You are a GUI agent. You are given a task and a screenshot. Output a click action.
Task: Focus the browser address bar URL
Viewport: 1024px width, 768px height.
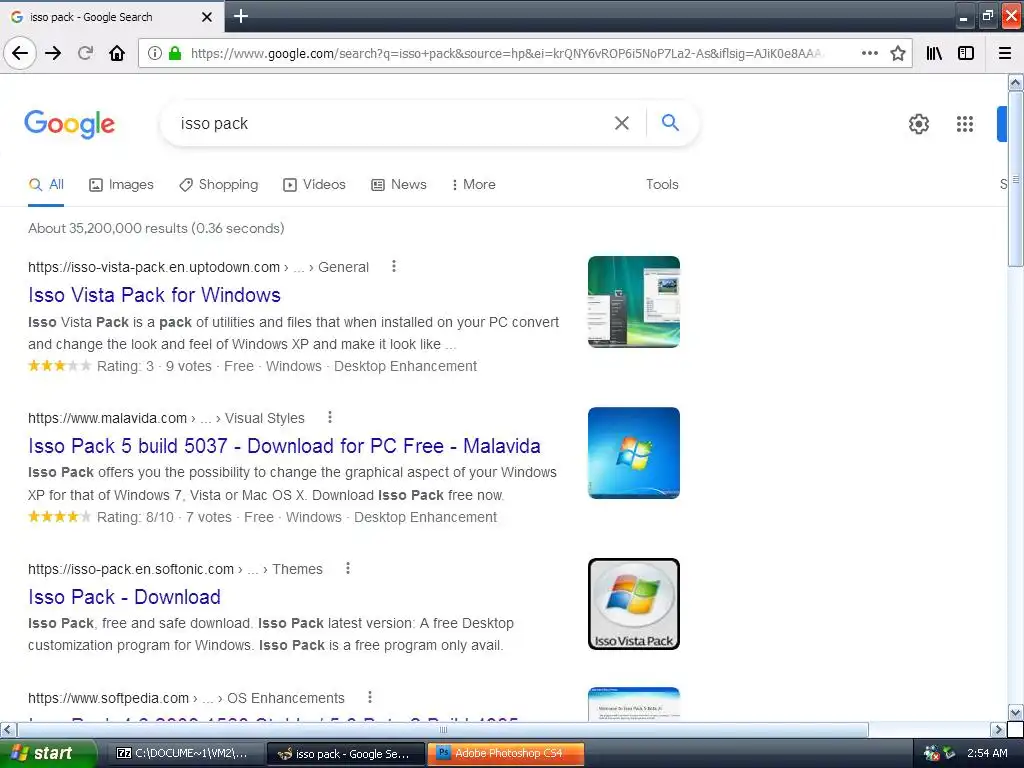click(x=508, y=53)
